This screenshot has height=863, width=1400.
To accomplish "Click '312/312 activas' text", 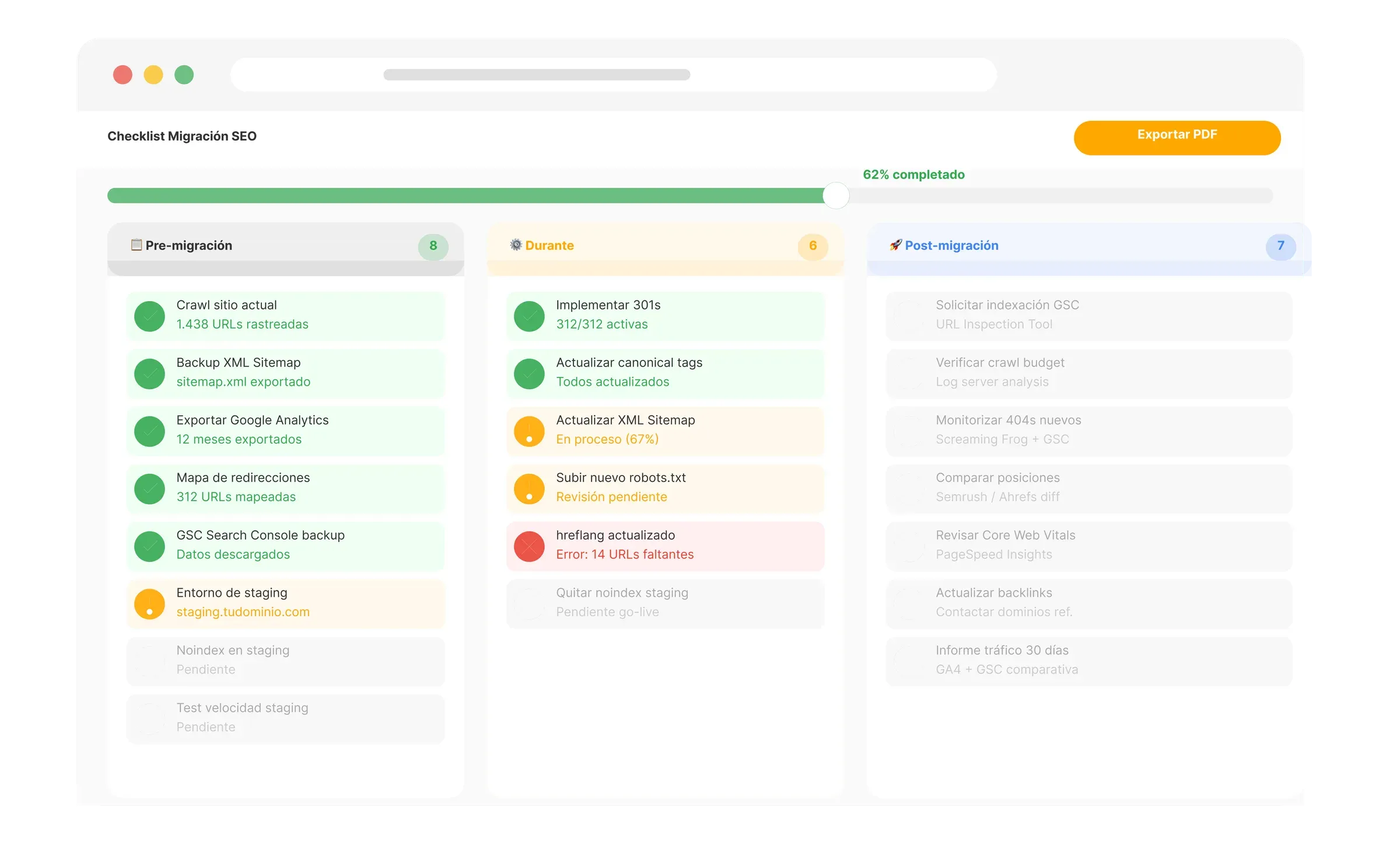I will coord(602,324).
